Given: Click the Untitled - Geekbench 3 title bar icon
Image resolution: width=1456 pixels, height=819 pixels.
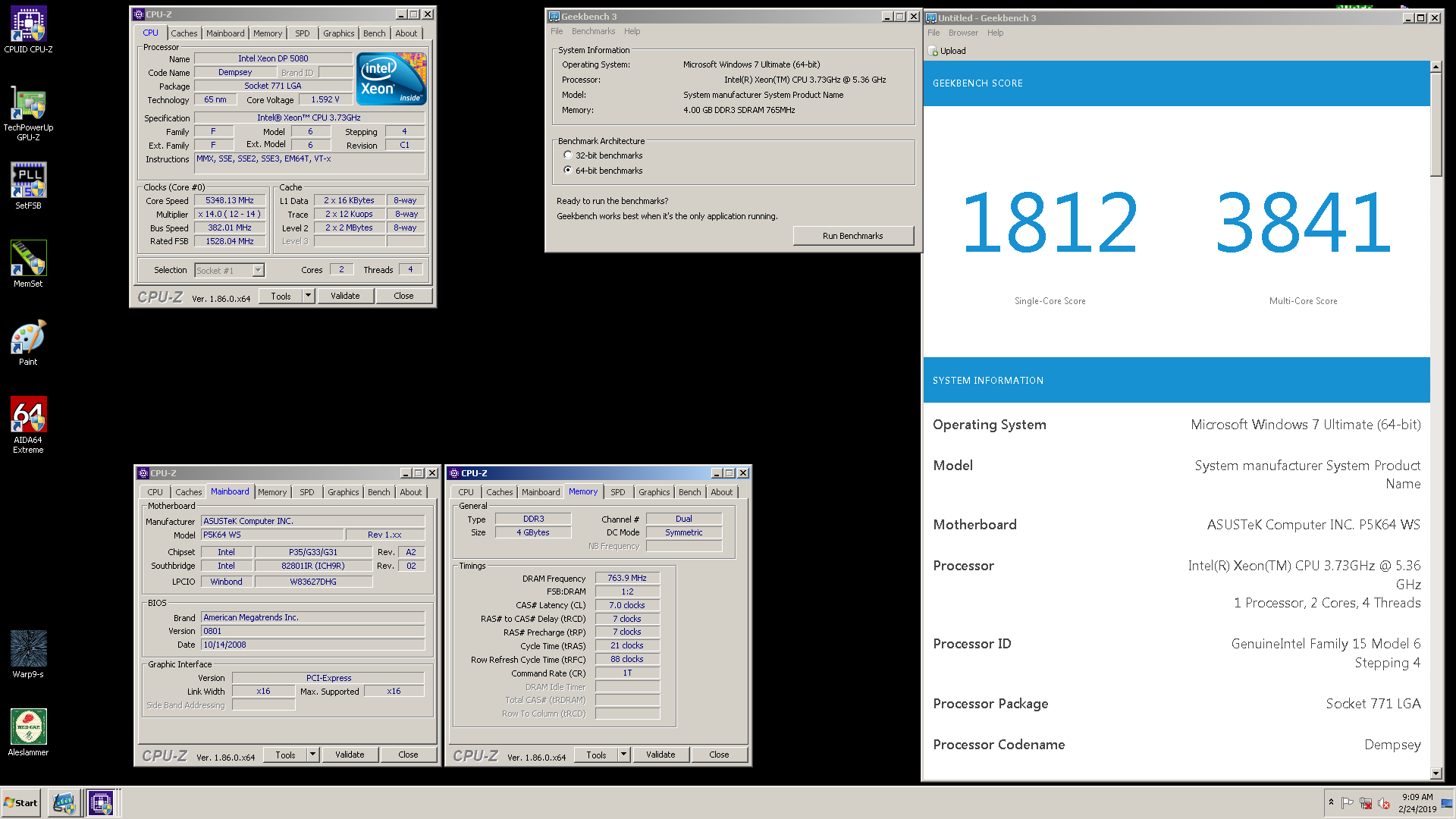Looking at the screenshot, I should (x=931, y=18).
